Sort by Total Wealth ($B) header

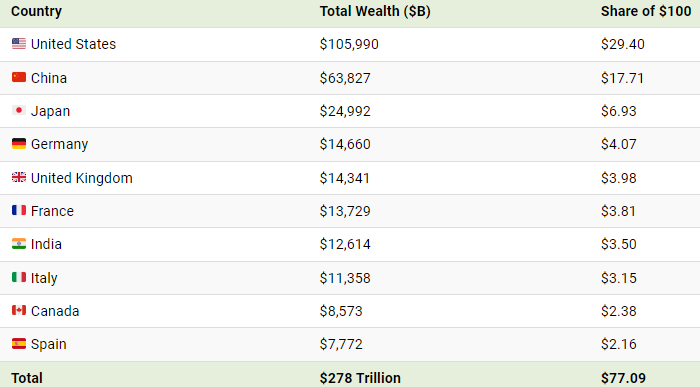[375, 11]
